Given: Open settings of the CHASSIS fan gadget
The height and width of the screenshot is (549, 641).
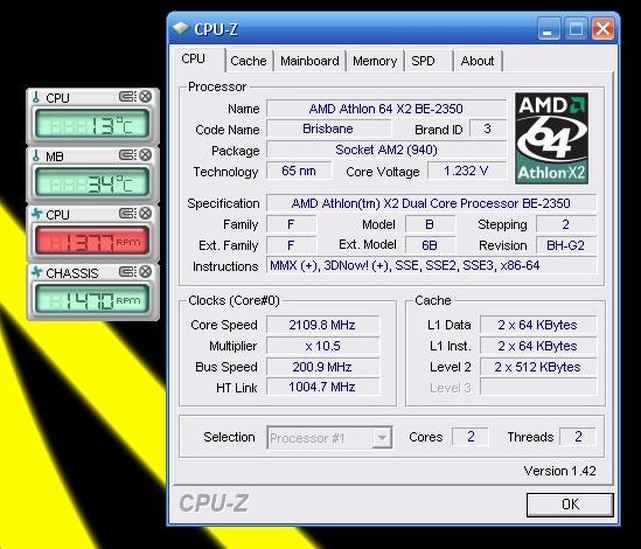Looking at the screenshot, I should (x=128, y=271).
